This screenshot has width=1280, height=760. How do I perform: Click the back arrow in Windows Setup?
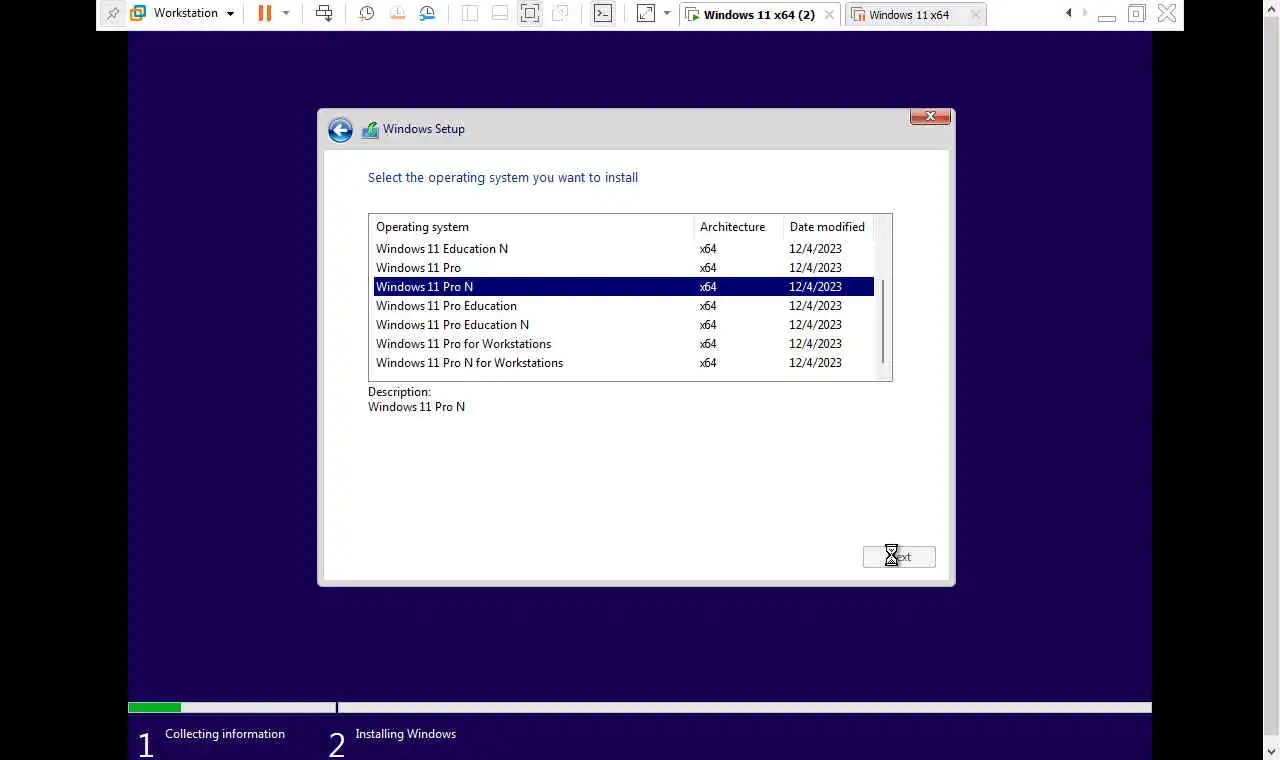(x=340, y=130)
